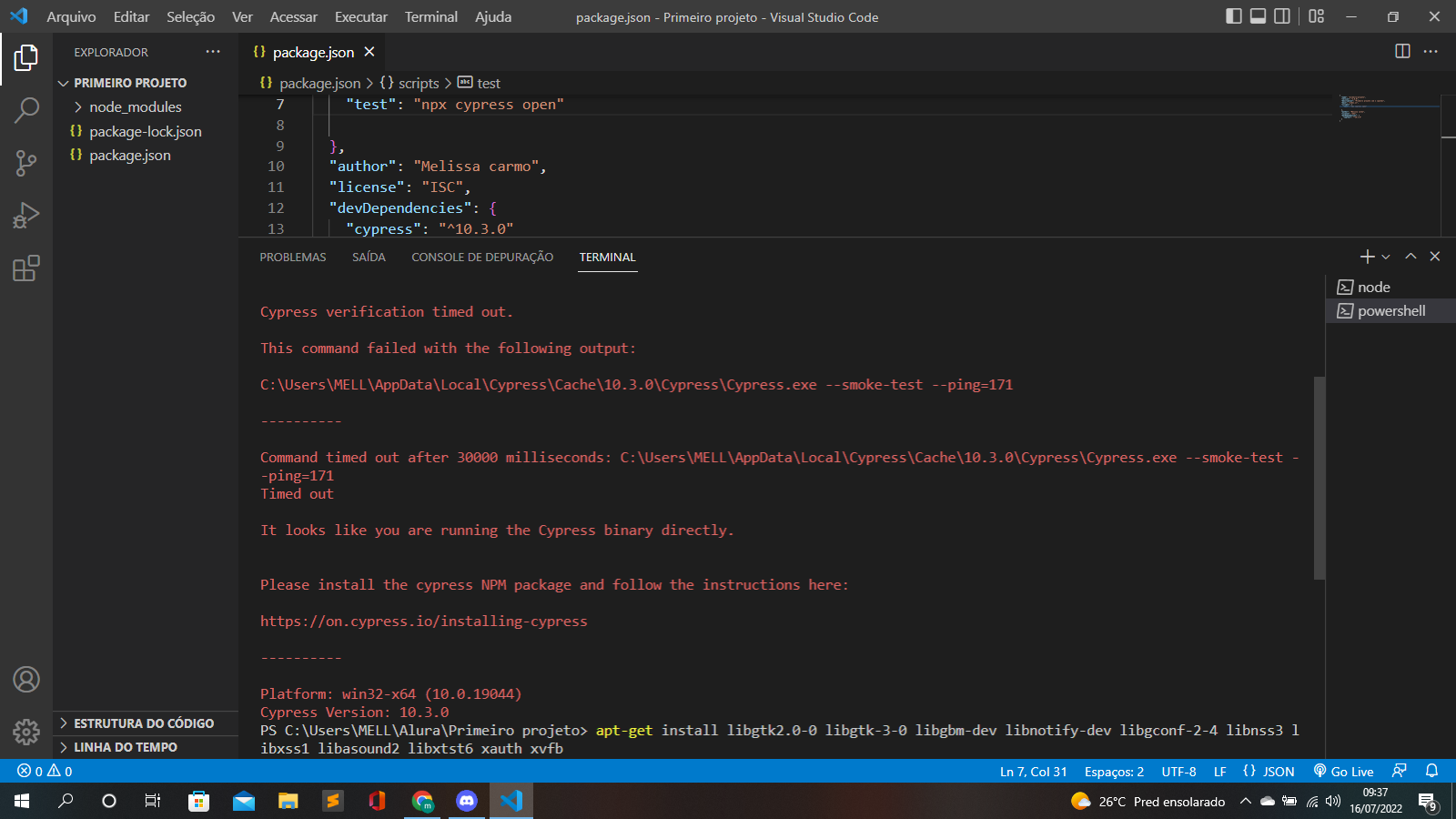Open the Search view icon
Screen dimensions: 1456x819
26,111
